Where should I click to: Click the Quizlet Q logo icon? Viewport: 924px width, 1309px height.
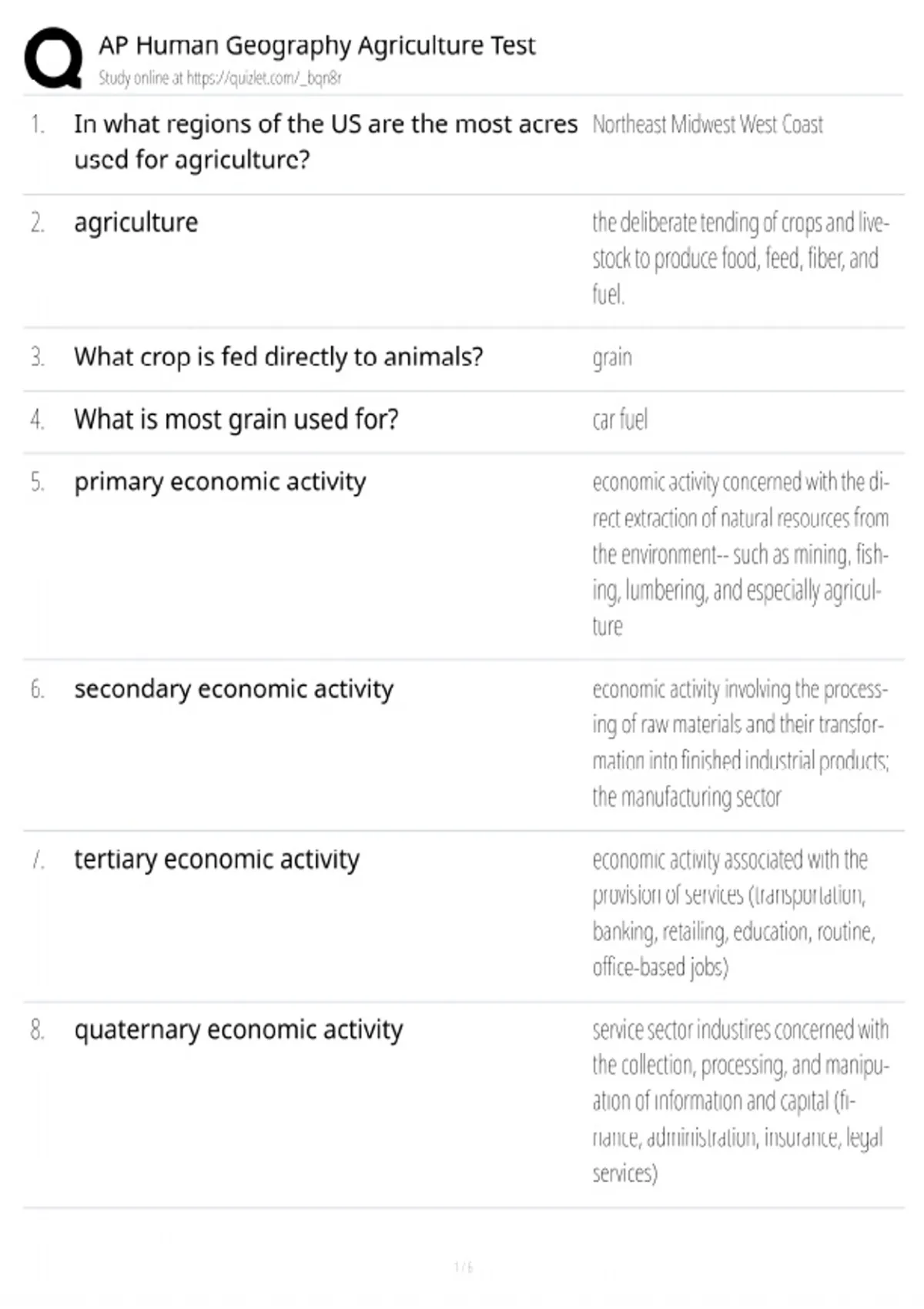(54, 59)
